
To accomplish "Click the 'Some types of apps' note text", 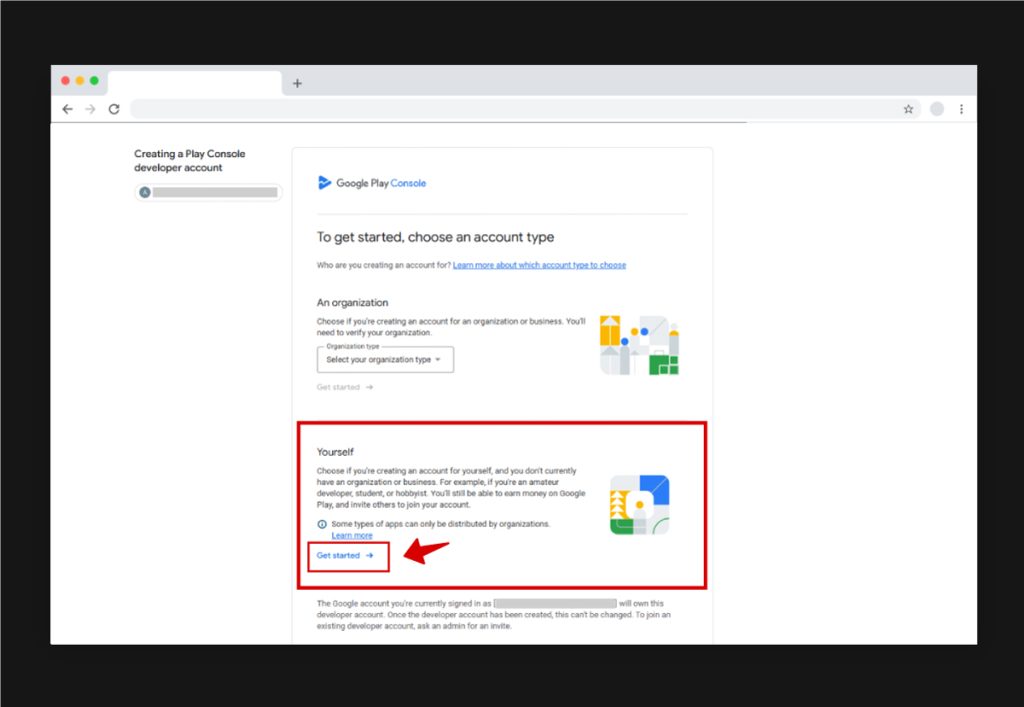I will pos(441,524).
